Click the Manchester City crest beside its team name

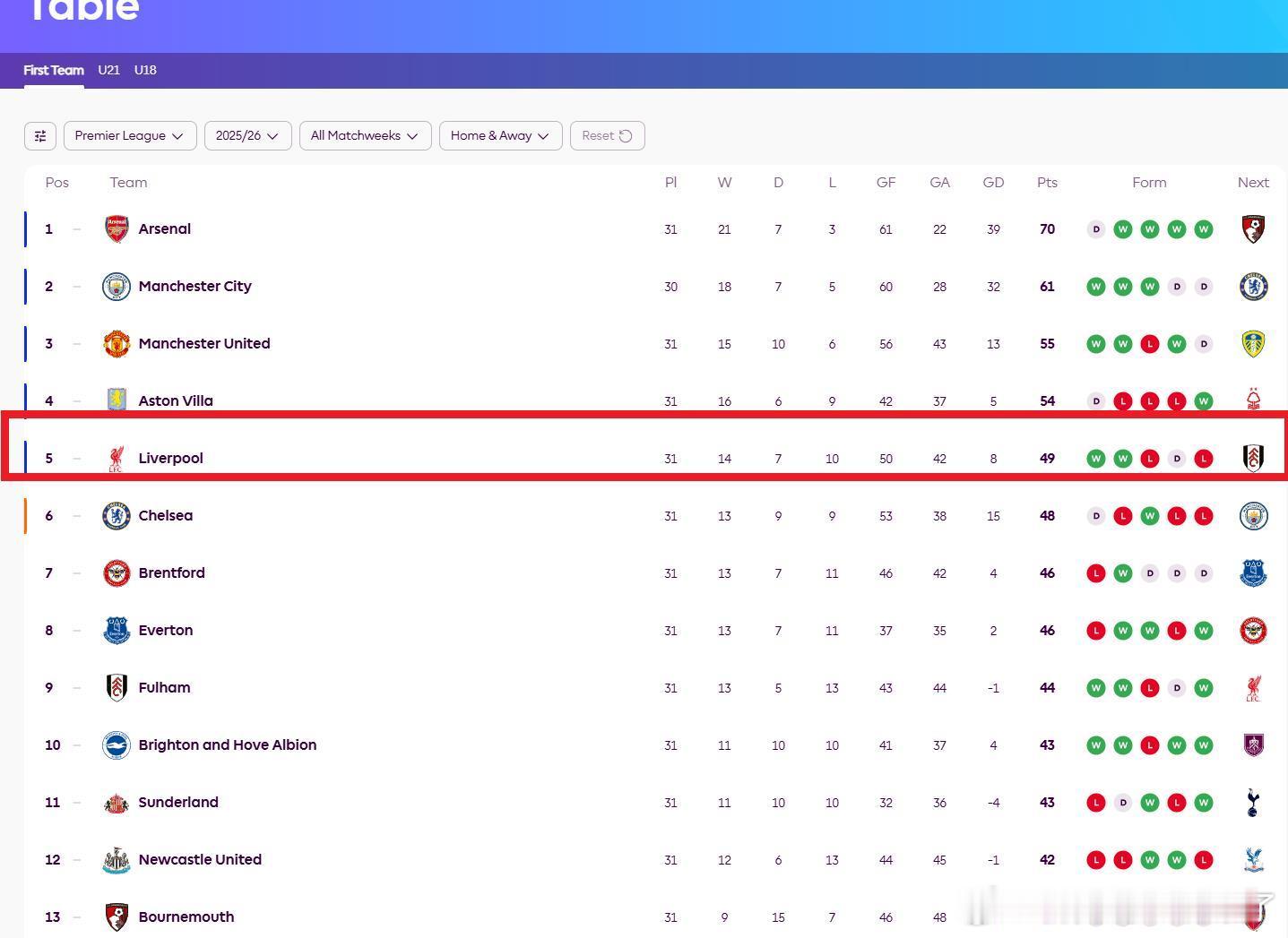pos(117,287)
